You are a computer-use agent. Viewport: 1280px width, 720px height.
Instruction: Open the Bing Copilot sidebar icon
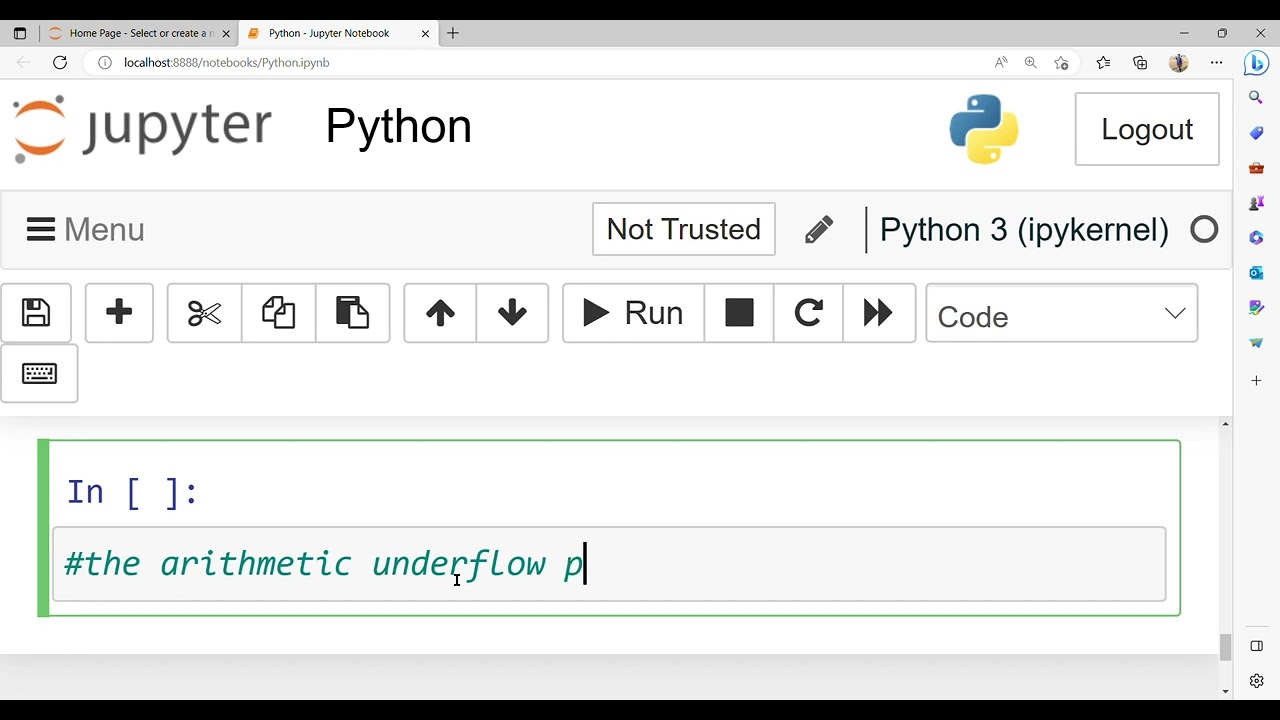(x=1256, y=62)
